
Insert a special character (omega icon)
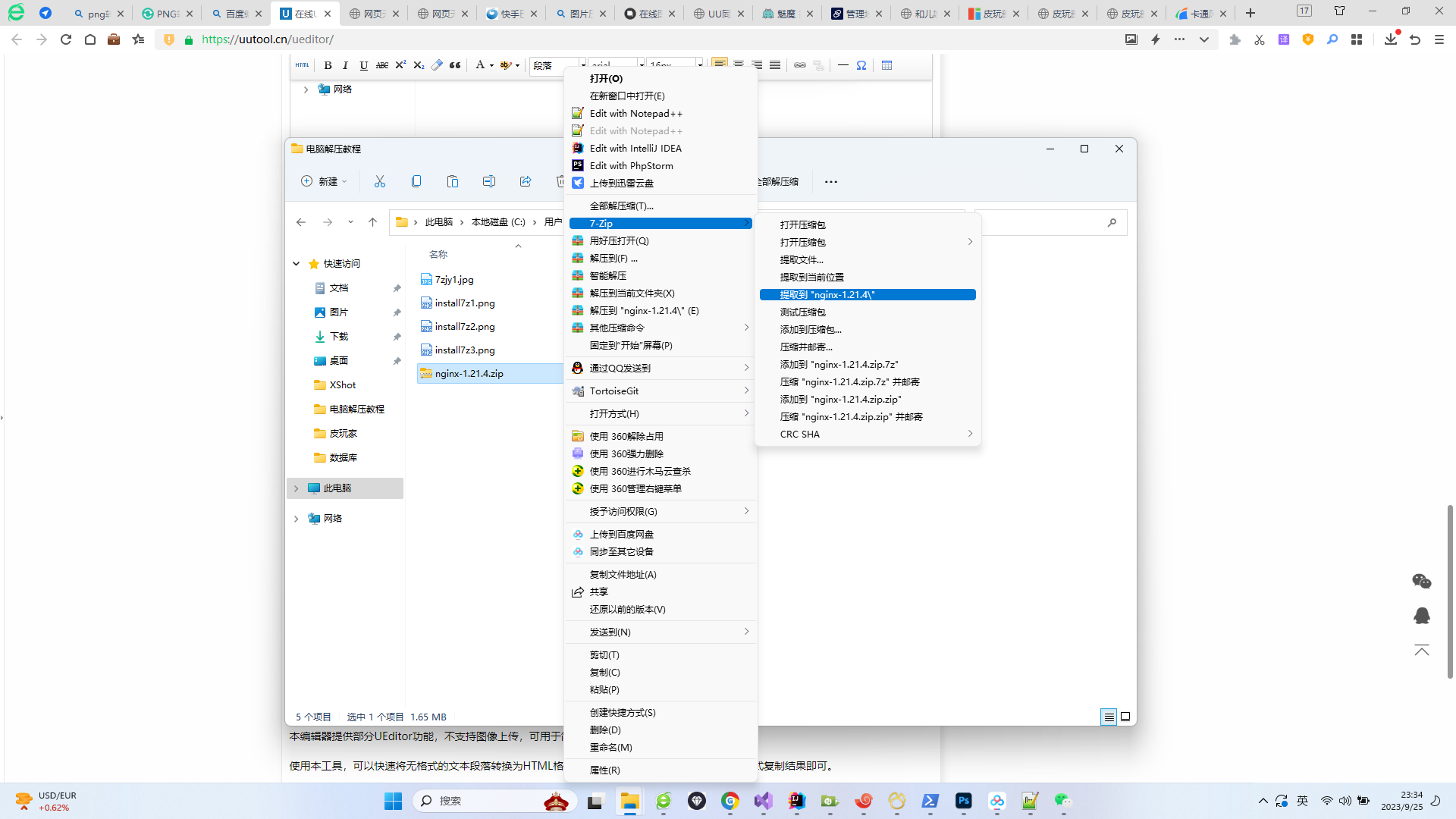point(861,66)
